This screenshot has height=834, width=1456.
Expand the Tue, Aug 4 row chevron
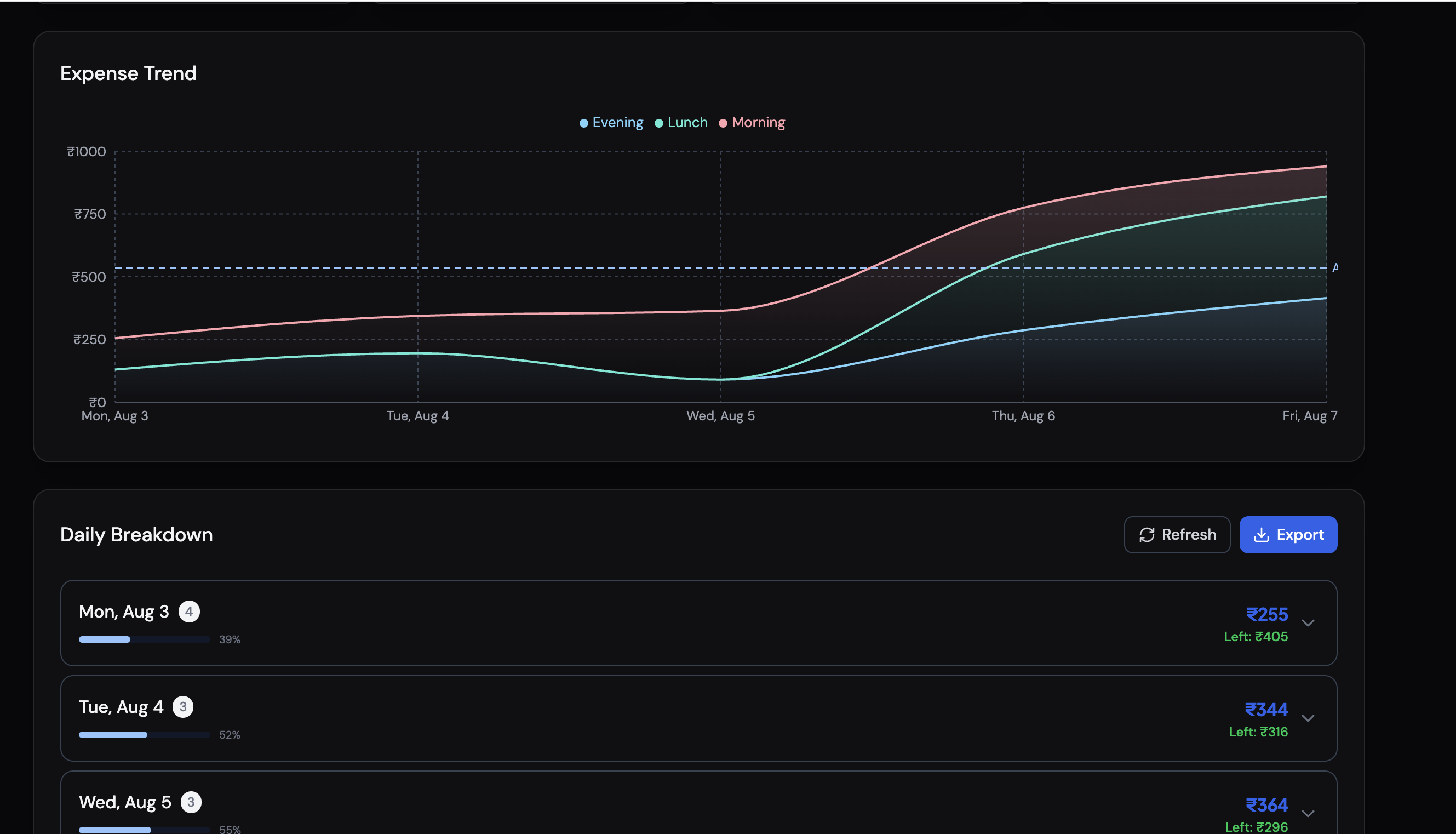point(1308,718)
